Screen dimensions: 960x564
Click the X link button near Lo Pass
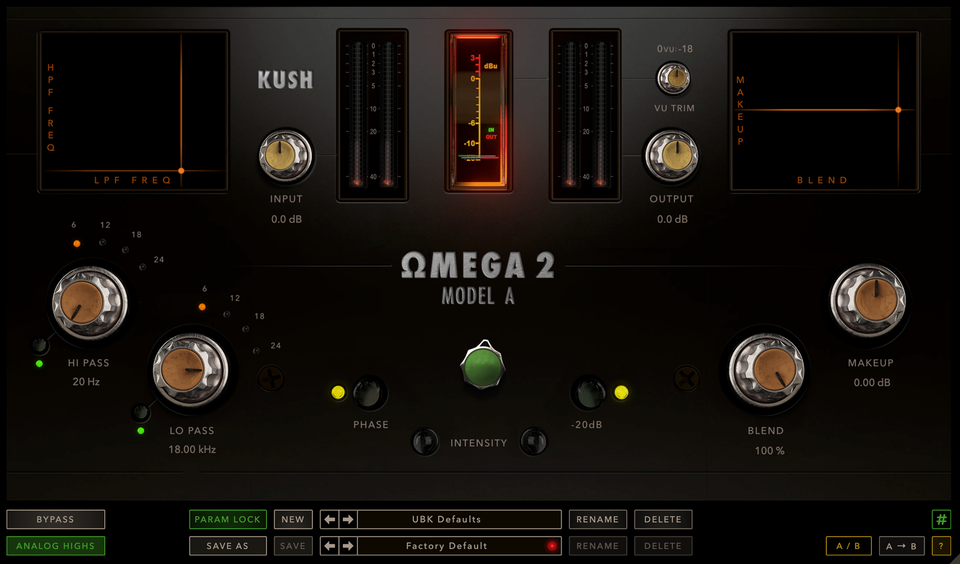pyautogui.click(x=270, y=378)
